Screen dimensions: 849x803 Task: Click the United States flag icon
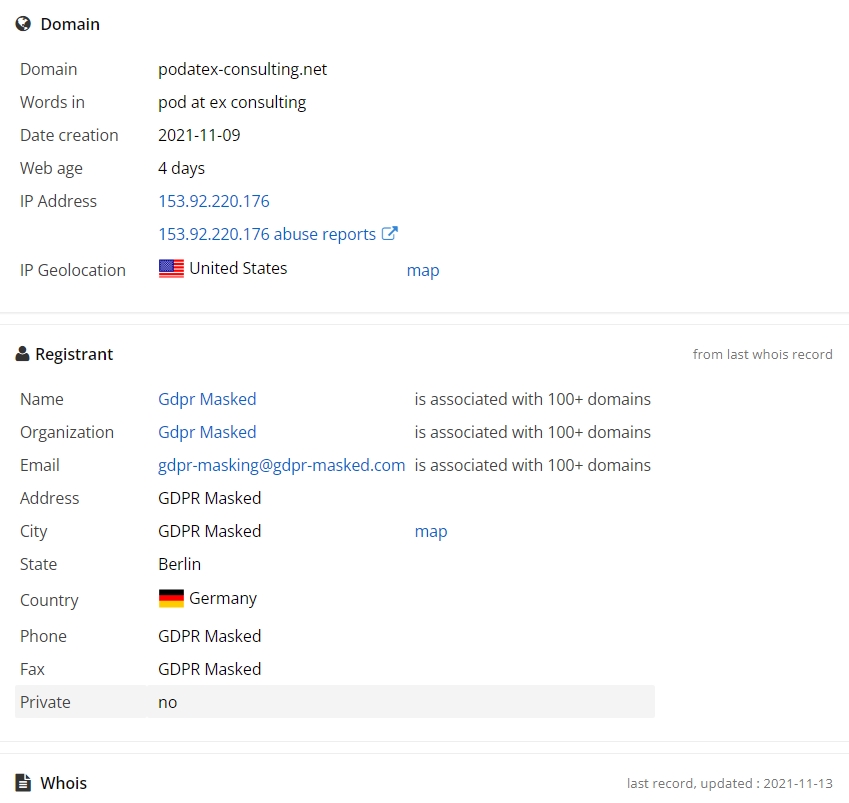(171, 269)
